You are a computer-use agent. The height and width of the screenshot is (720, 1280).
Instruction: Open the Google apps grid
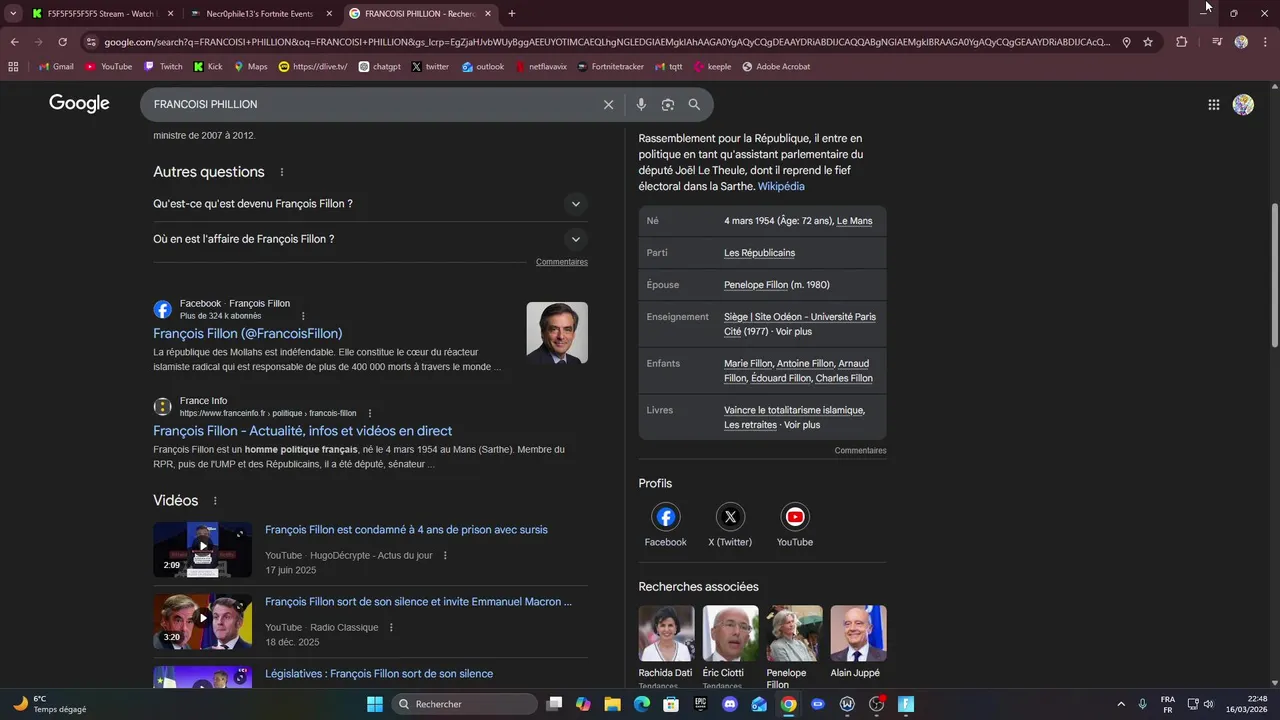pos(1214,104)
